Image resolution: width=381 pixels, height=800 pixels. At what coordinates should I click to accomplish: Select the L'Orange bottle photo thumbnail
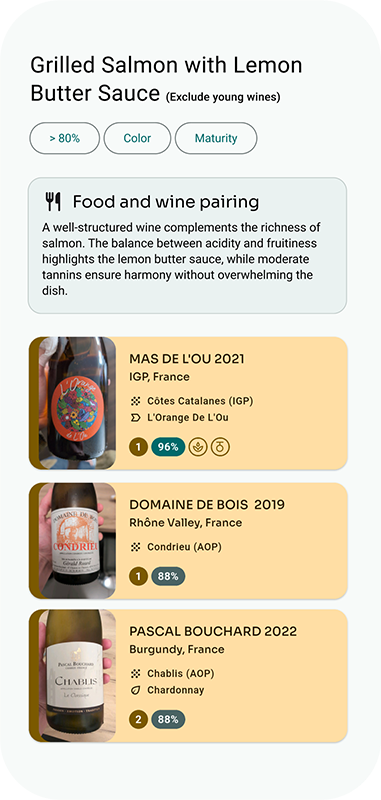(77, 403)
